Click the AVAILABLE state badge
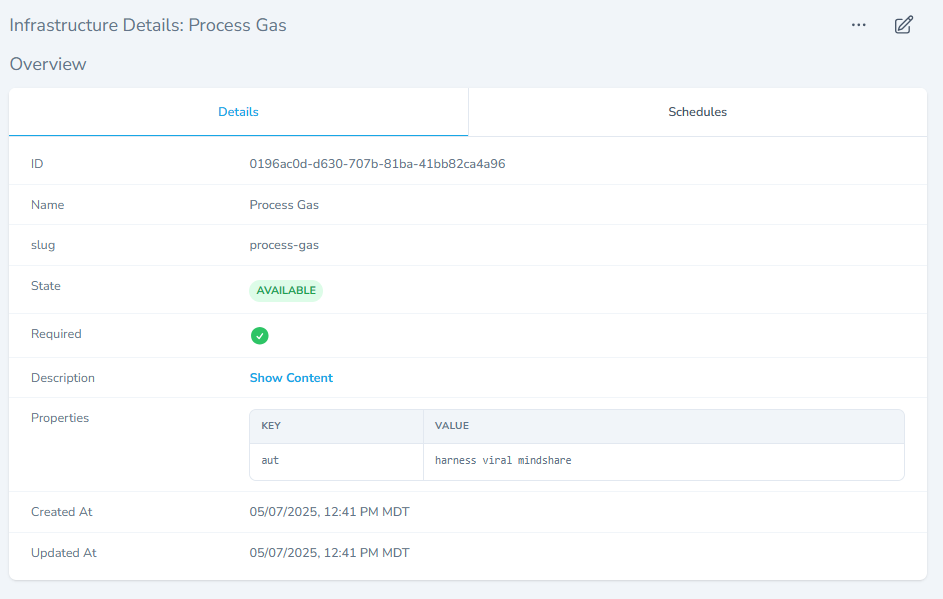 (x=286, y=291)
